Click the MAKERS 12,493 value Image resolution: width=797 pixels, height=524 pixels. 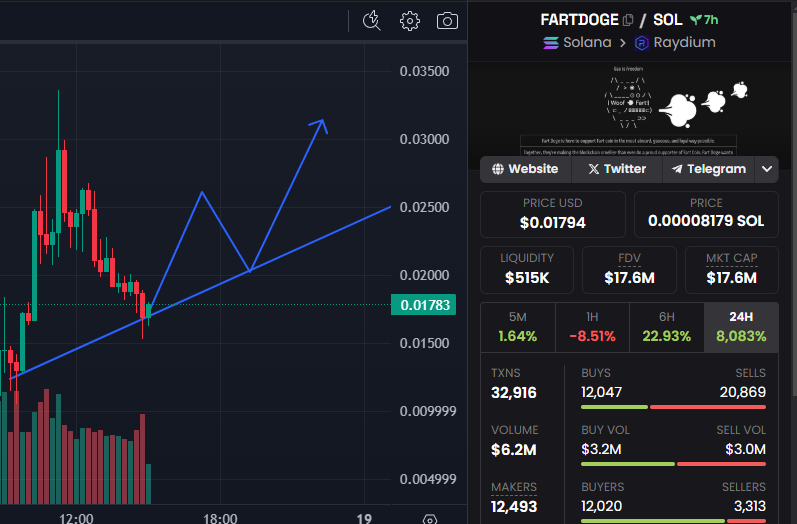click(514, 506)
